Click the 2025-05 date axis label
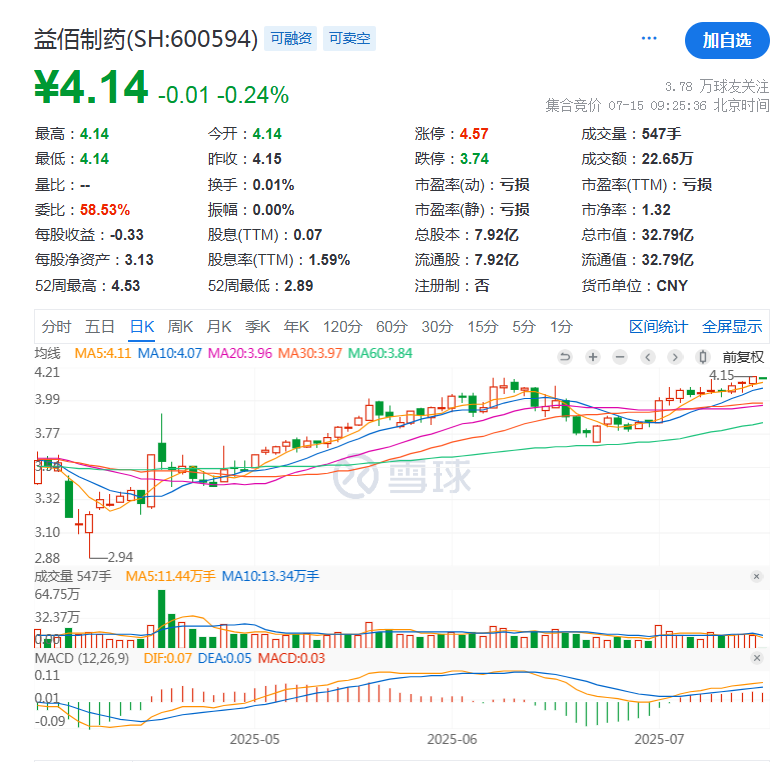Viewport: 776px width, 762px height. (x=254, y=739)
